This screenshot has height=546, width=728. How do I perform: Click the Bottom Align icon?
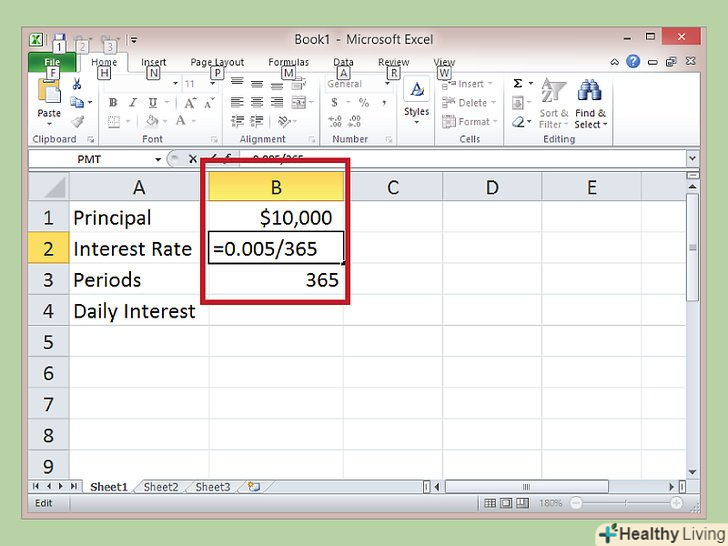coord(277,85)
